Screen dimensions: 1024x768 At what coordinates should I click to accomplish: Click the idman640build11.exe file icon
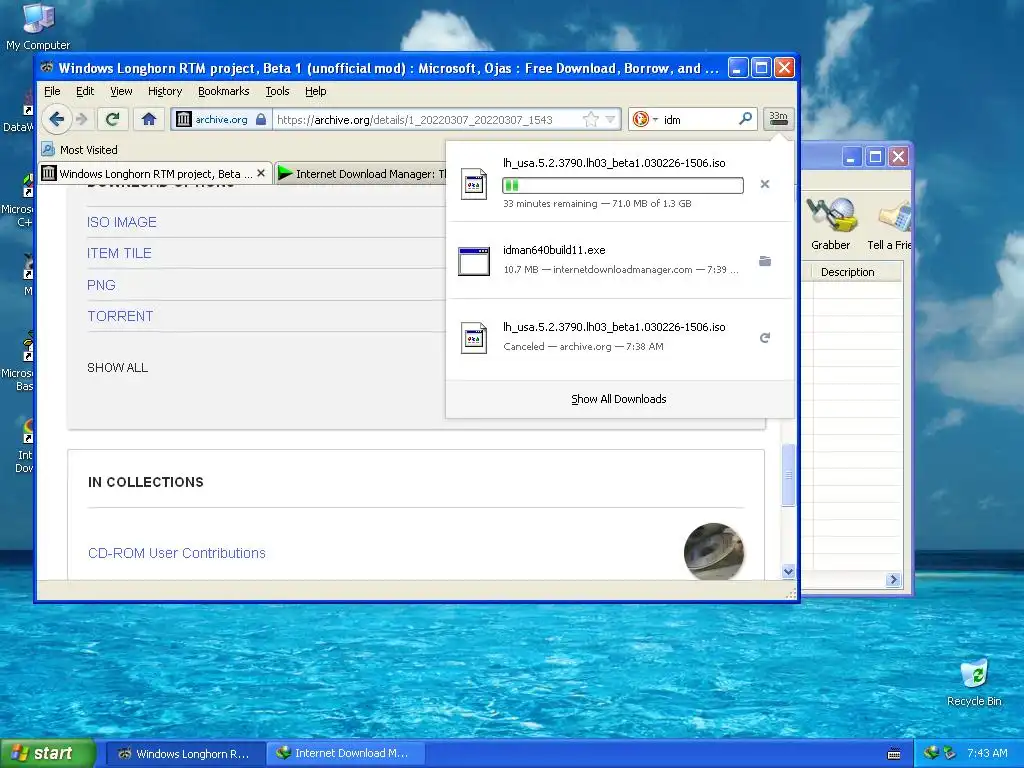pyautogui.click(x=474, y=261)
